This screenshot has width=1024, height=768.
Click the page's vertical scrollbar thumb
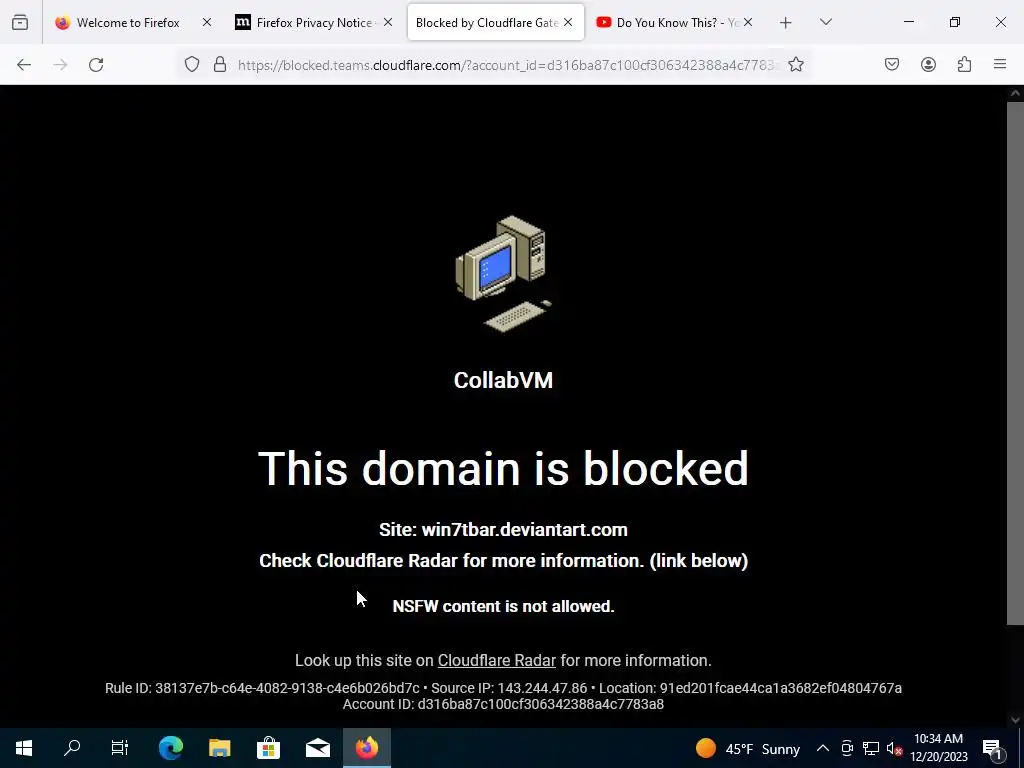(1015, 363)
